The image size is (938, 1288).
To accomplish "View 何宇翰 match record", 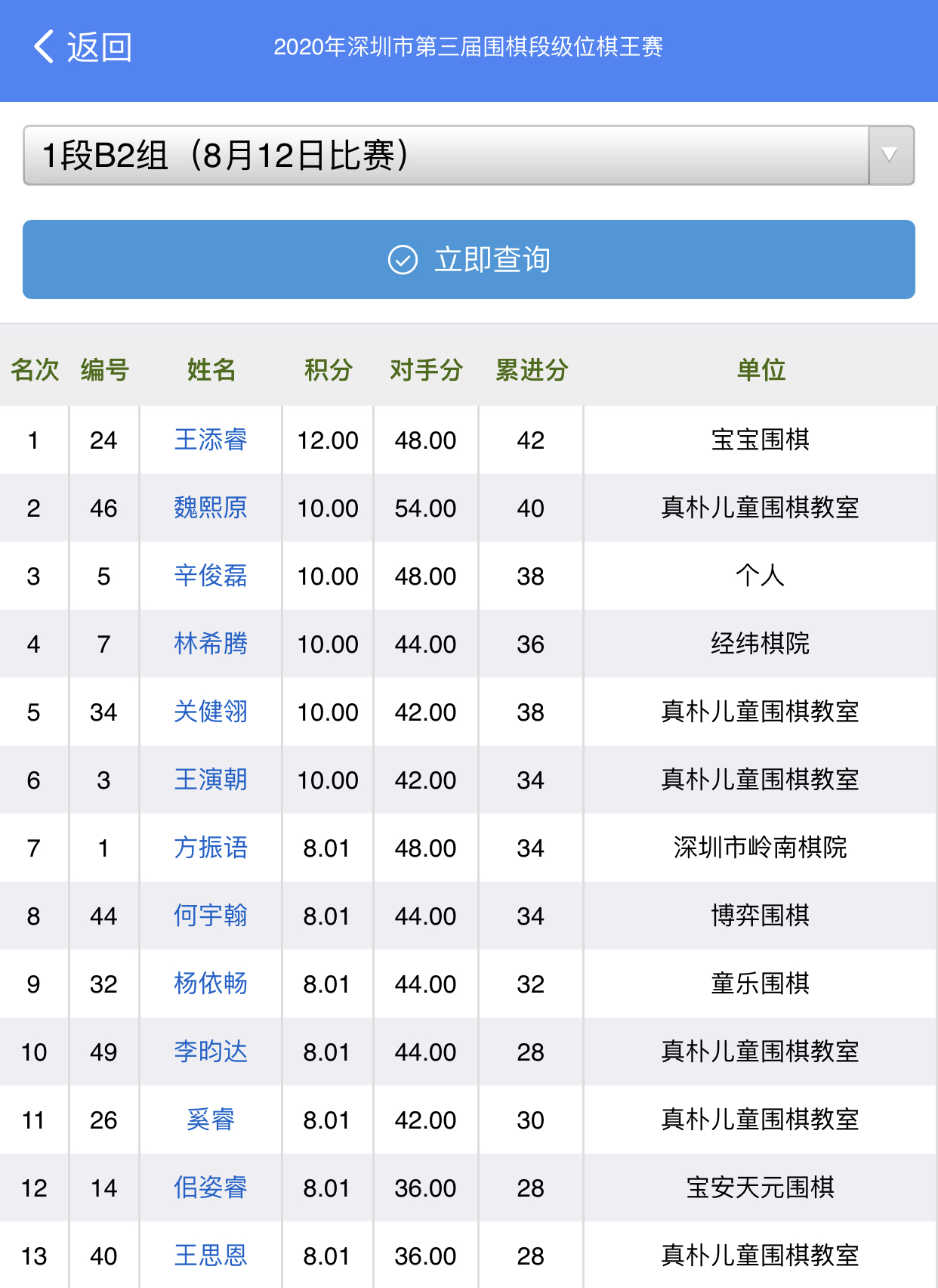I will pyautogui.click(x=211, y=916).
